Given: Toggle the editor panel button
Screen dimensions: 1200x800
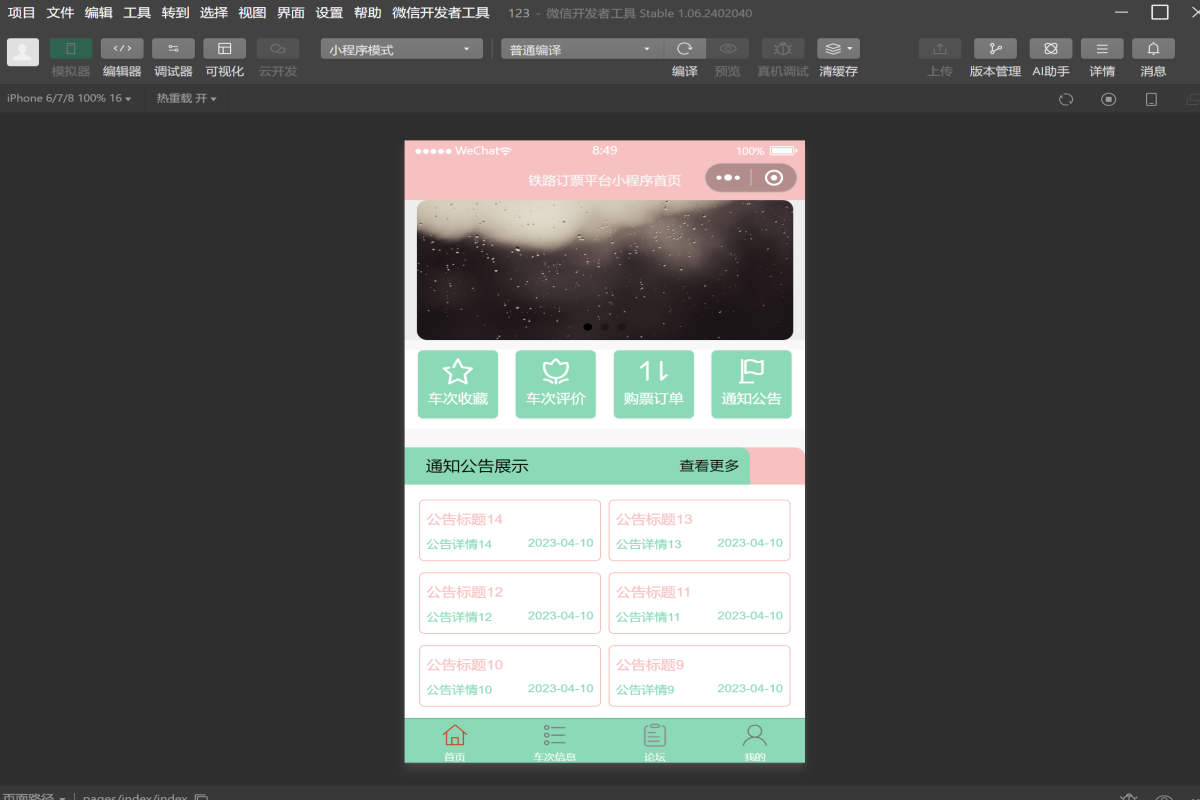Looking at the screenshot, I should [122, 49].
